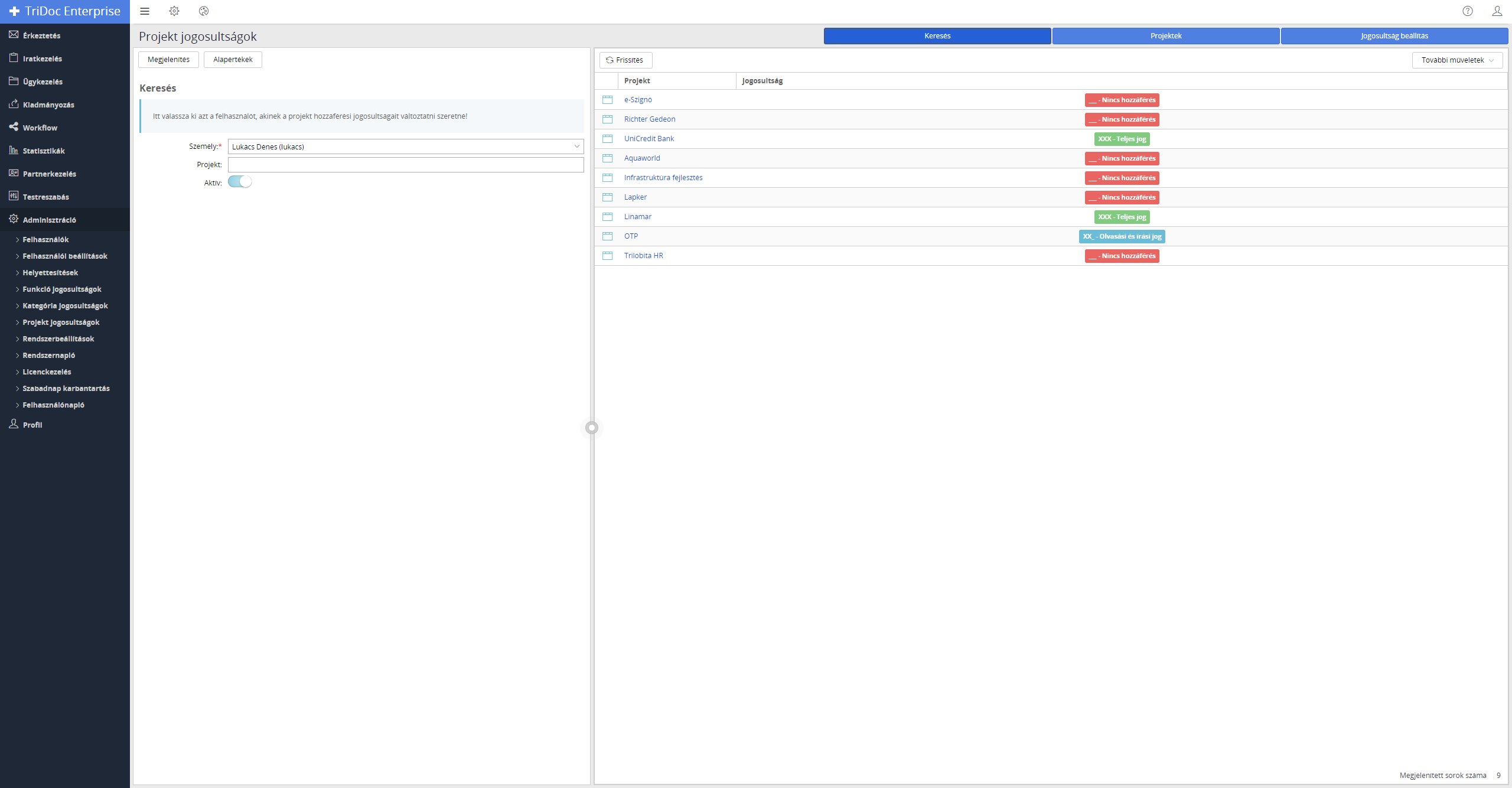Switch to the Projektek tab

1165,36
